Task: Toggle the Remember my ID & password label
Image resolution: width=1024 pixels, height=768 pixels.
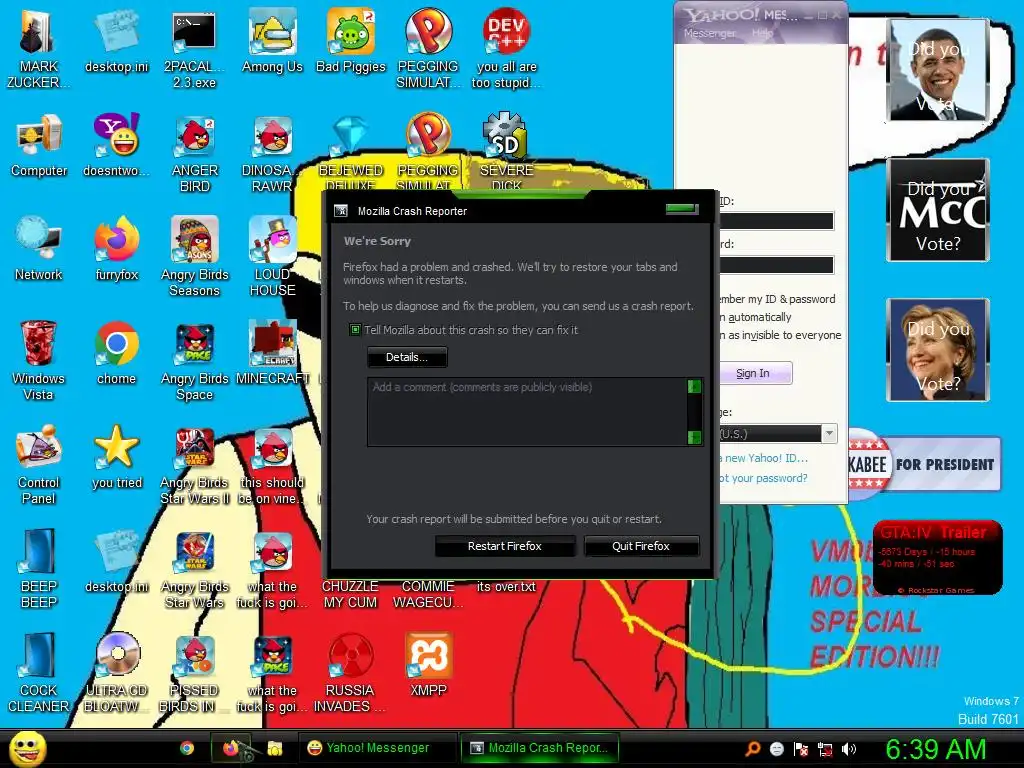Action: [777, 298]
